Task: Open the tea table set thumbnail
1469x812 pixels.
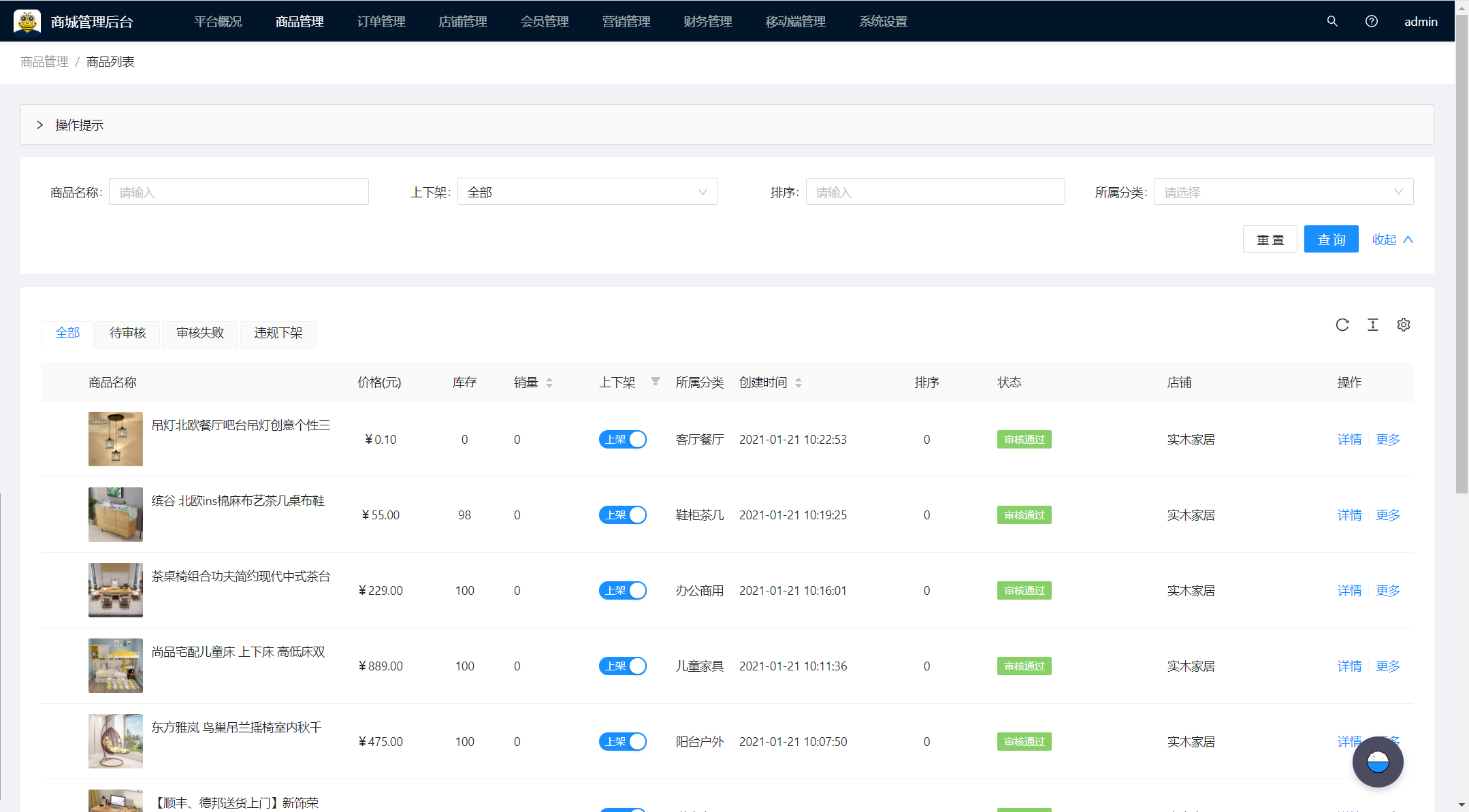Action: [116, 590]
